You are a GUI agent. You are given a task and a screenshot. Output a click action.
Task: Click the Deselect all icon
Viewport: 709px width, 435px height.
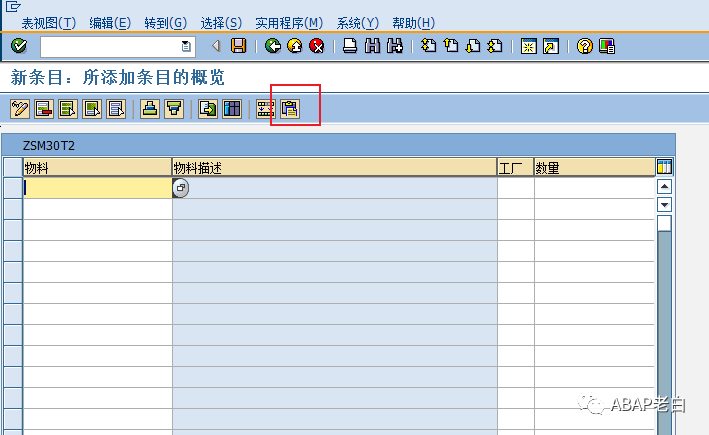116,109
